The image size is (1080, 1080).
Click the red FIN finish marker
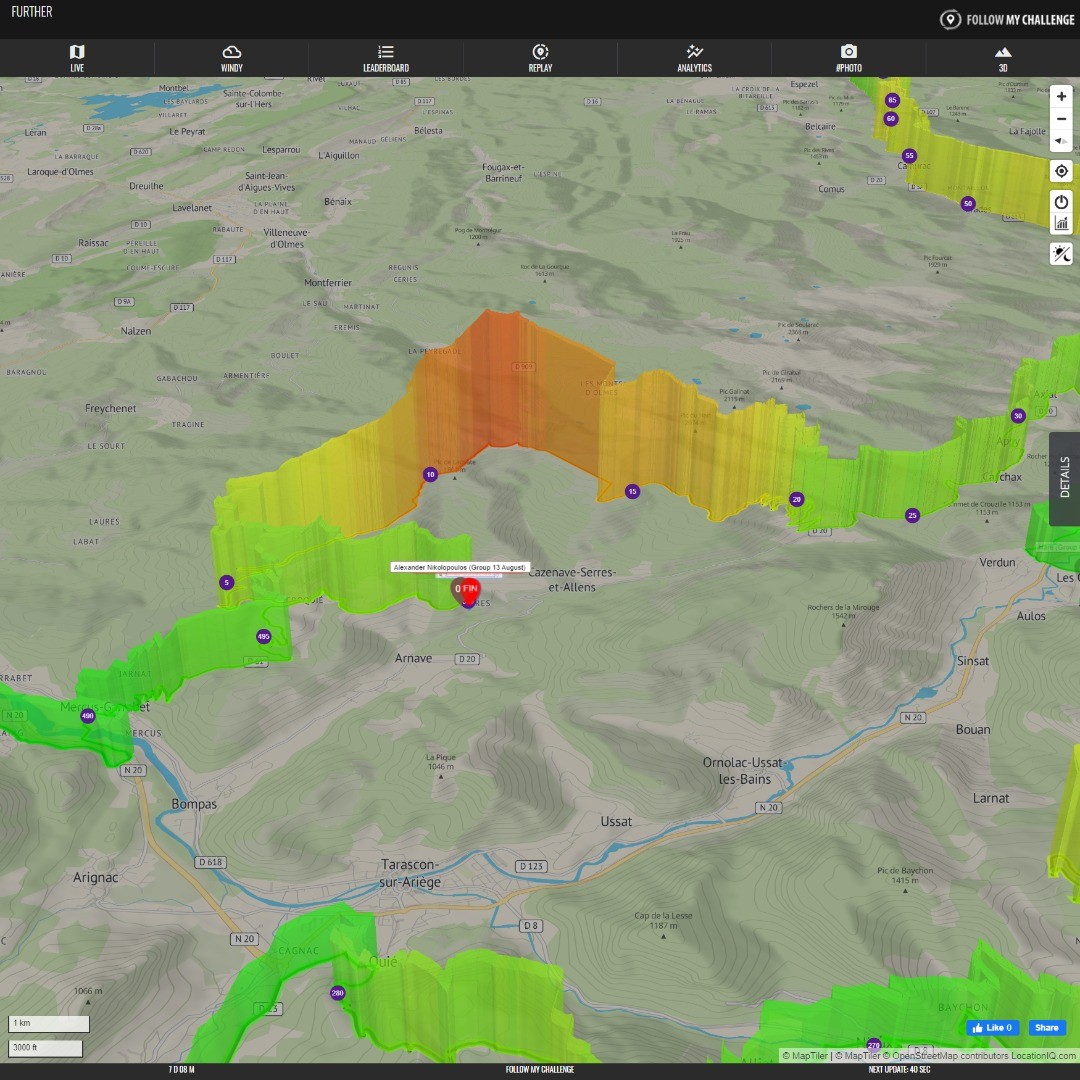469,590
